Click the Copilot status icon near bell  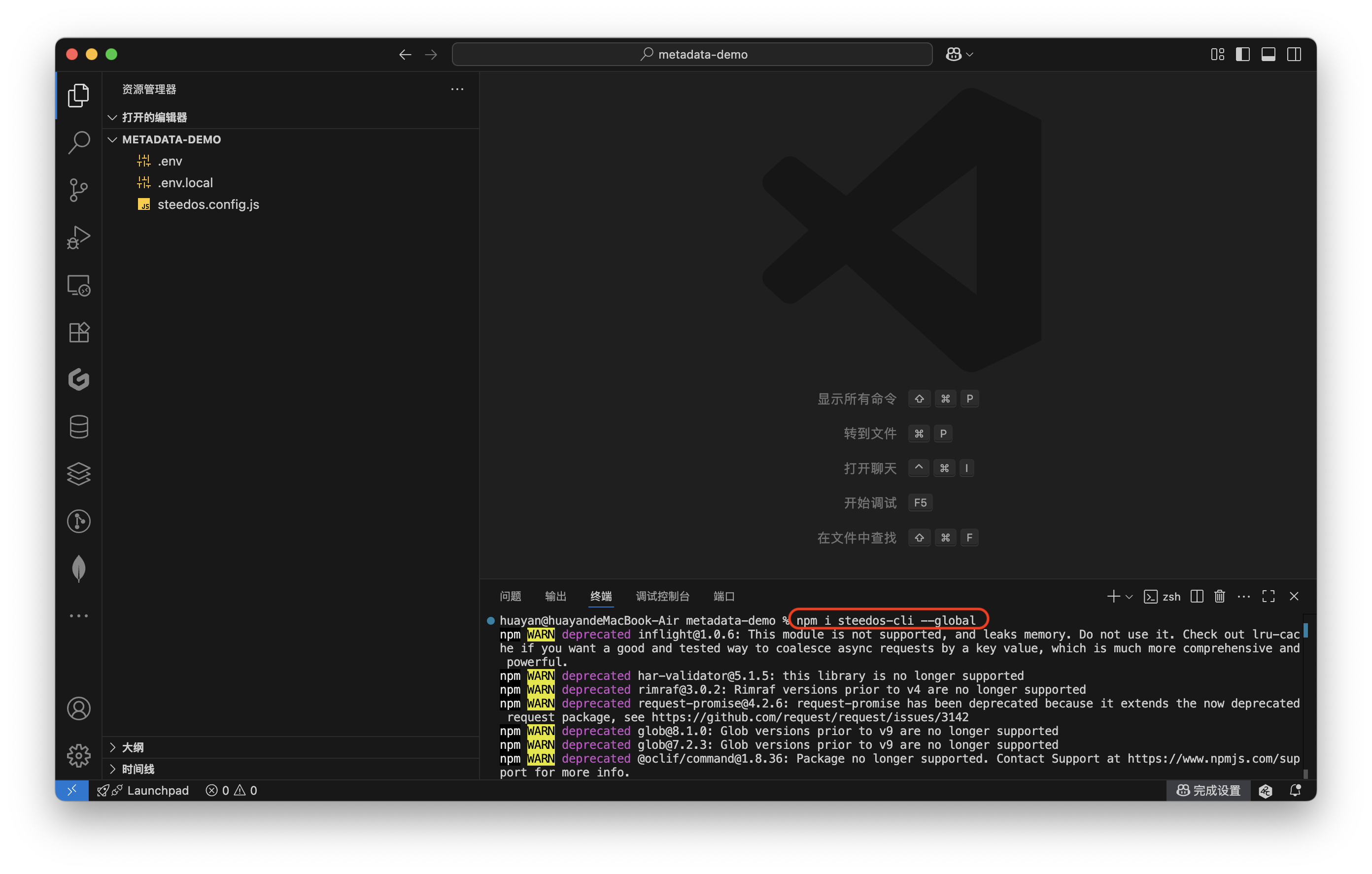point(1266,790)
